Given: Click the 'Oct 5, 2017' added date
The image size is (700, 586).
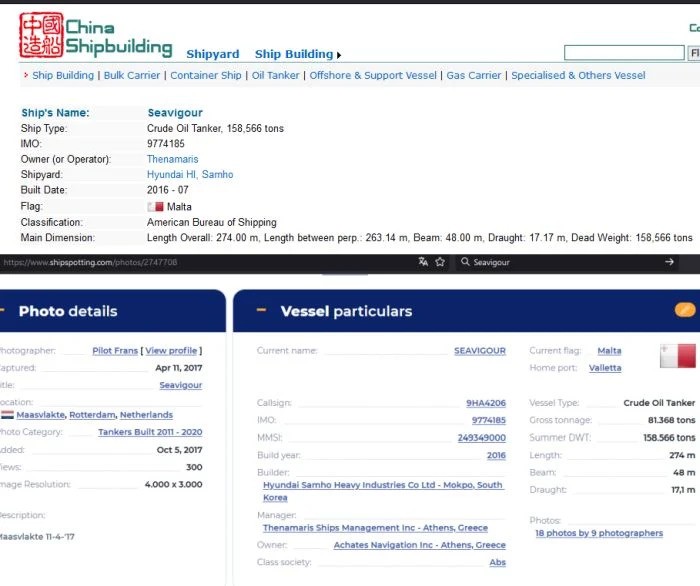Looking at the screenshot, I should click(179, 450).
